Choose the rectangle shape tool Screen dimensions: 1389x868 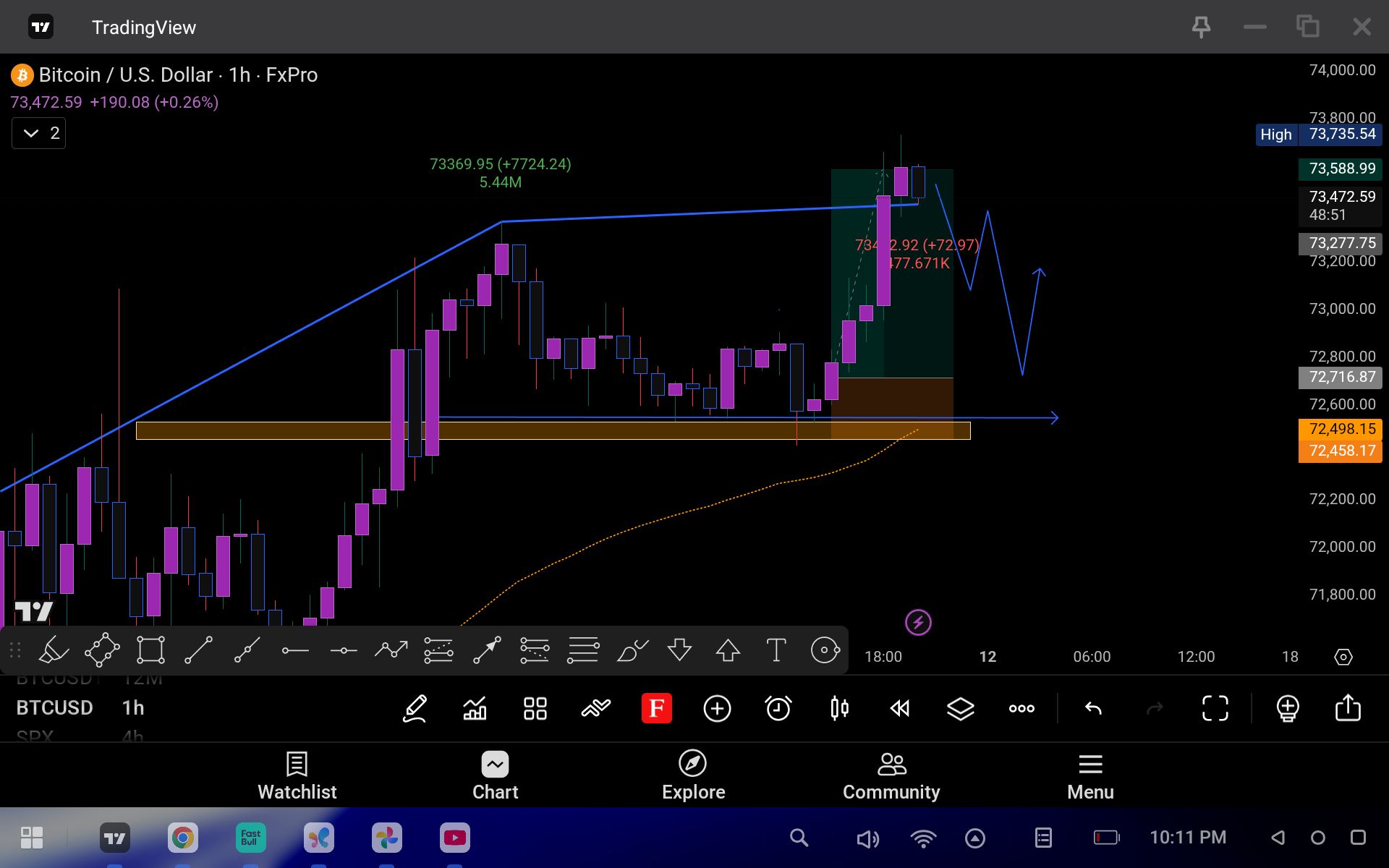pos(150,650)
